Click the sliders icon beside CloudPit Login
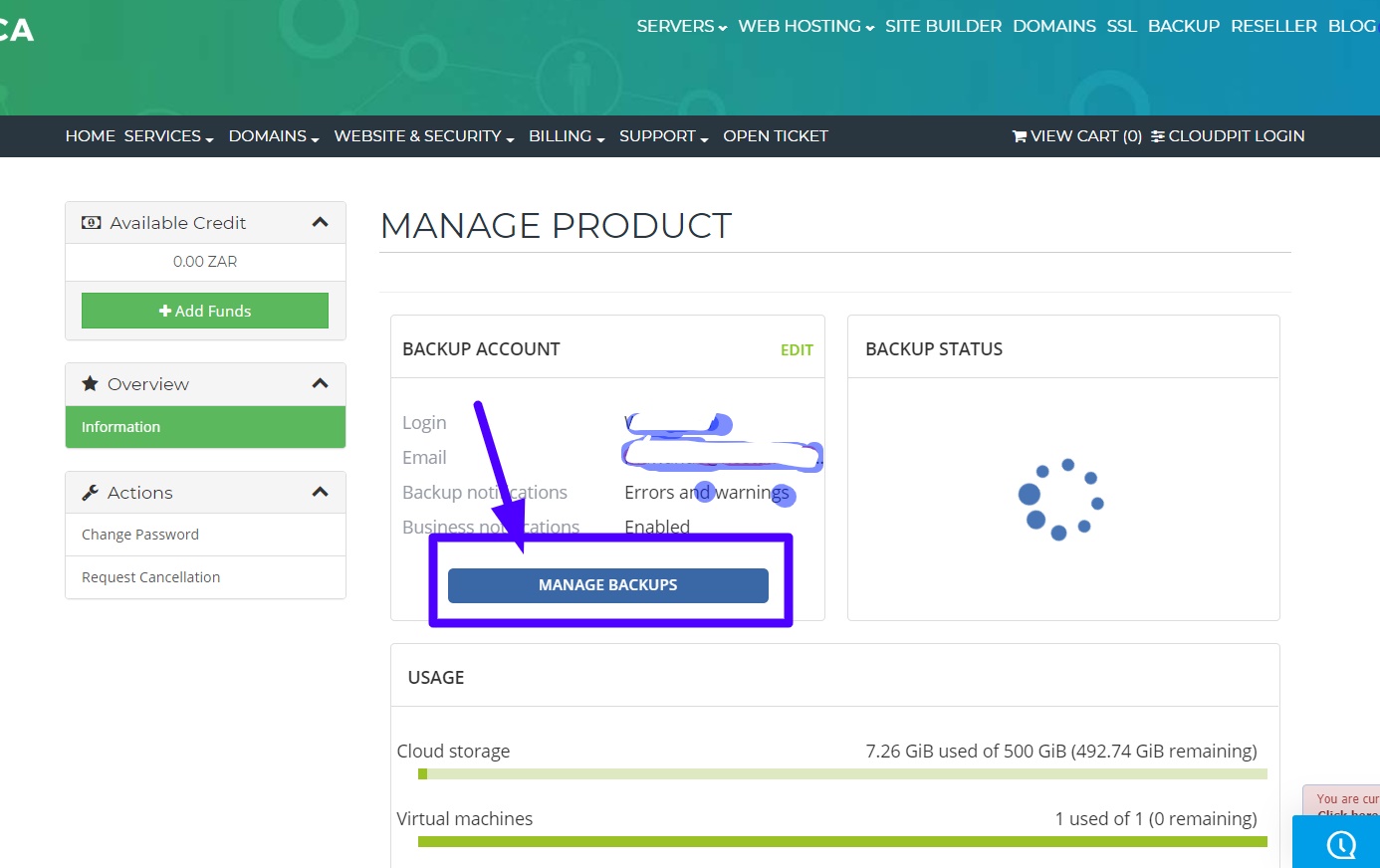The height and width of the screenshot is (868, 1380). tap(1158, 136)
